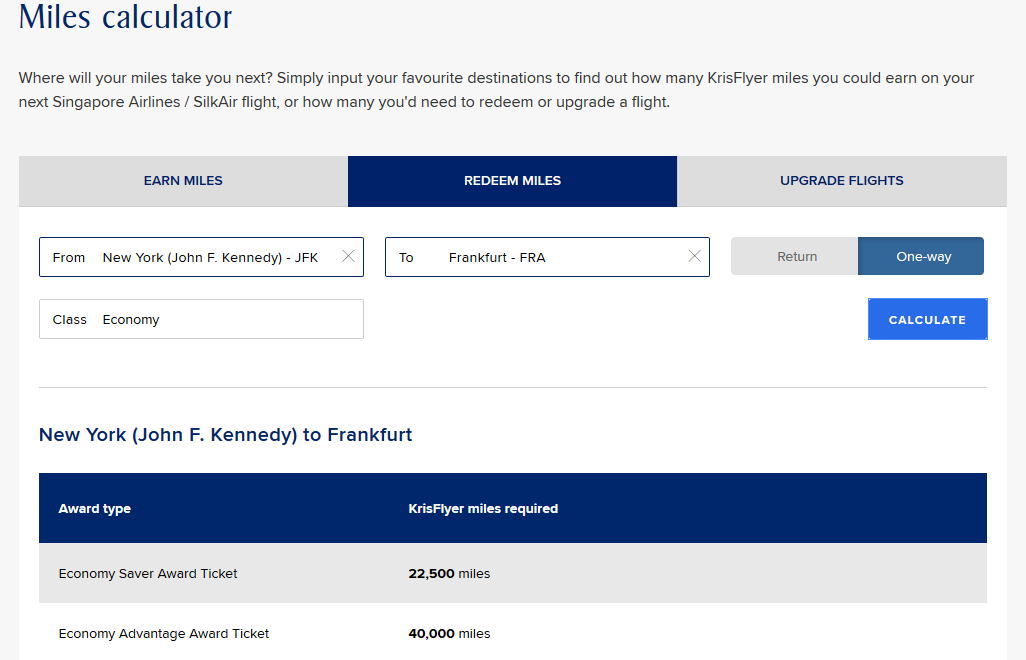Select the Return trip option
Viewport: 1026px width, 660px height.
pyautogui.click(x=796, y=257)
